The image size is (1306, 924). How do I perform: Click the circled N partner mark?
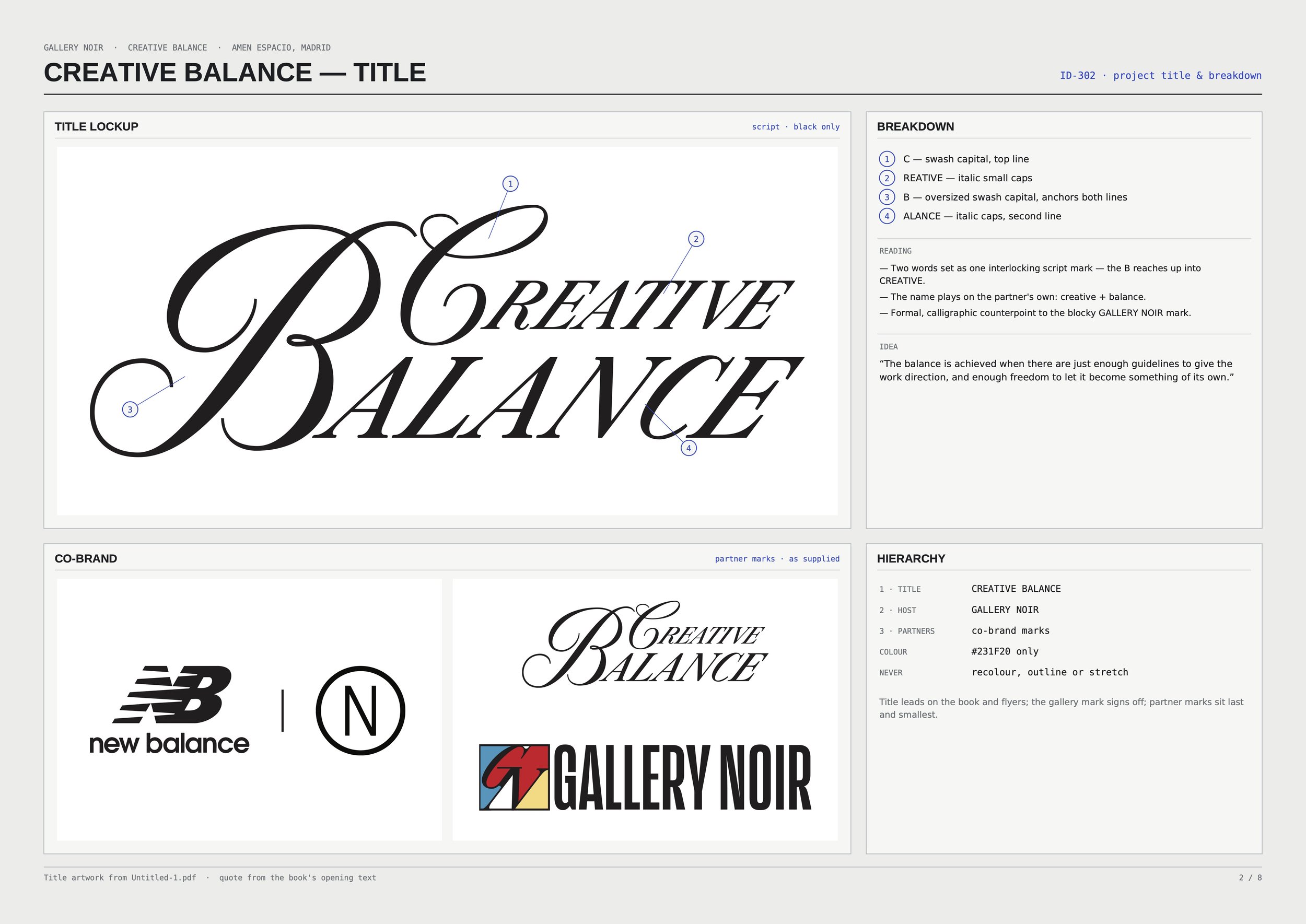click(x=360, y=711)
